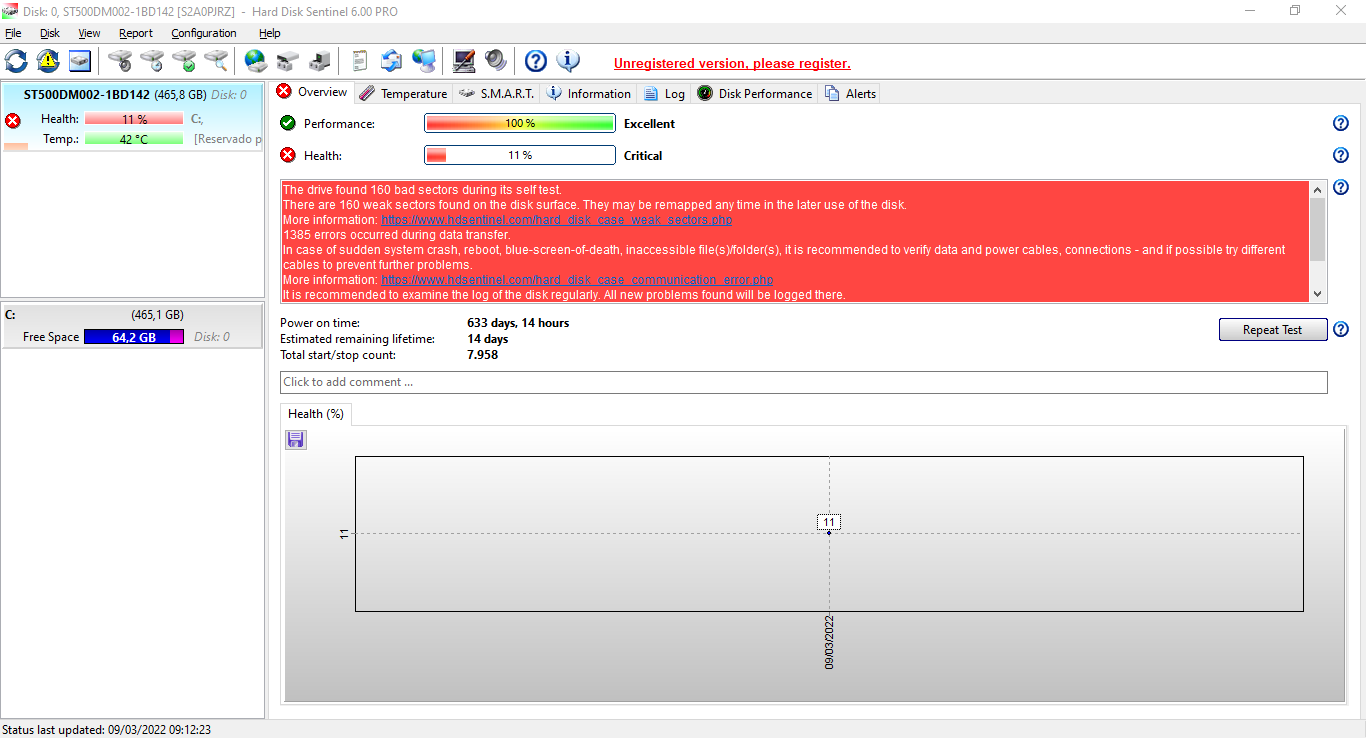The width and height of the screenshot is (1366, 738).
Task: Switch to the Disk Performance tab
Action: (x=754, y=93)
